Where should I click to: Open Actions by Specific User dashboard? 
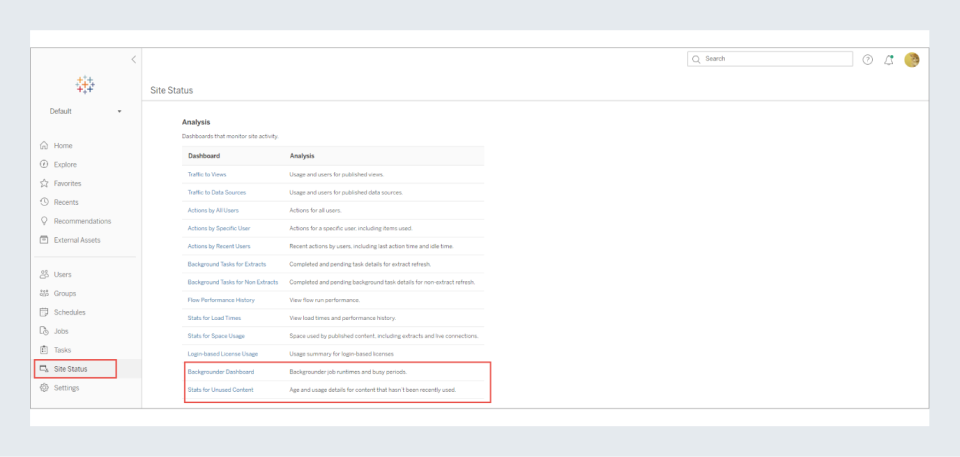219,228
